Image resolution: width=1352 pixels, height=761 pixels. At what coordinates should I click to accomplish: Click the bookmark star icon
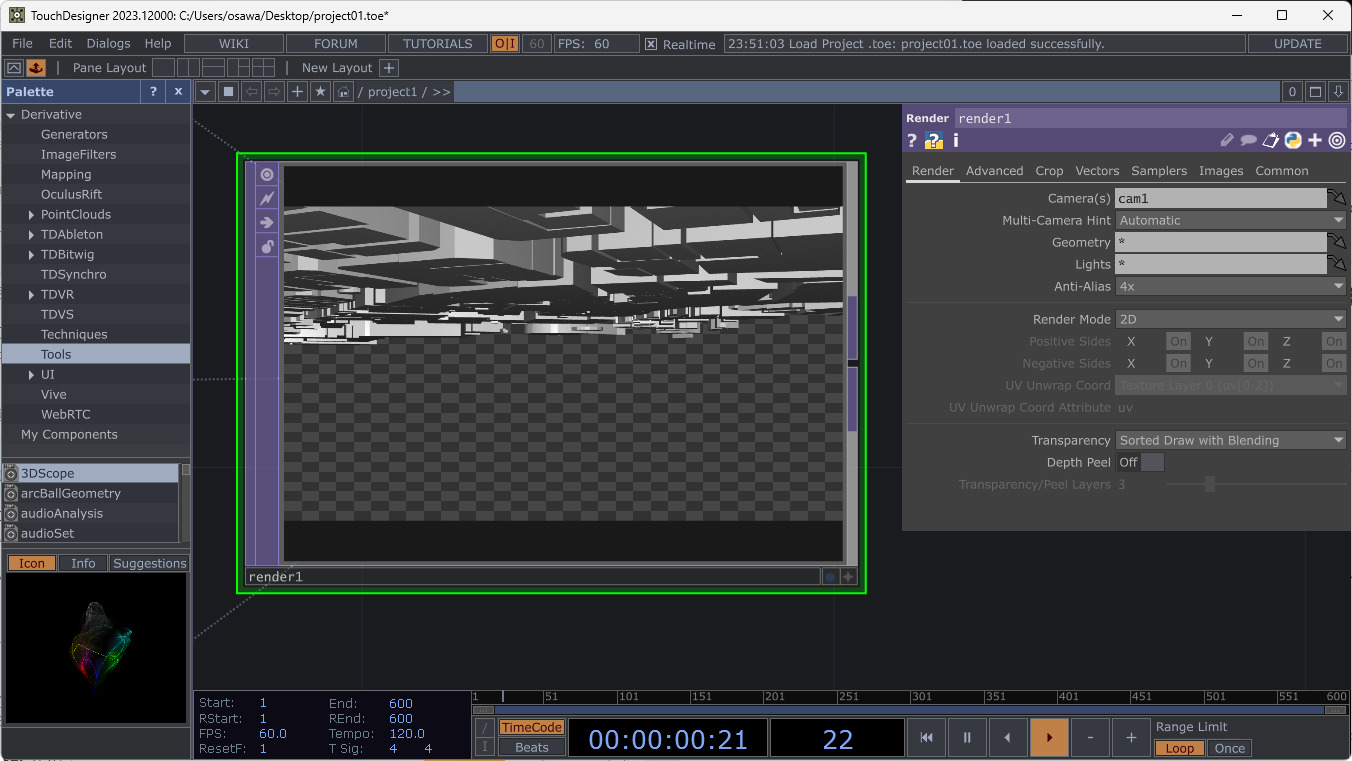point(320,91)
